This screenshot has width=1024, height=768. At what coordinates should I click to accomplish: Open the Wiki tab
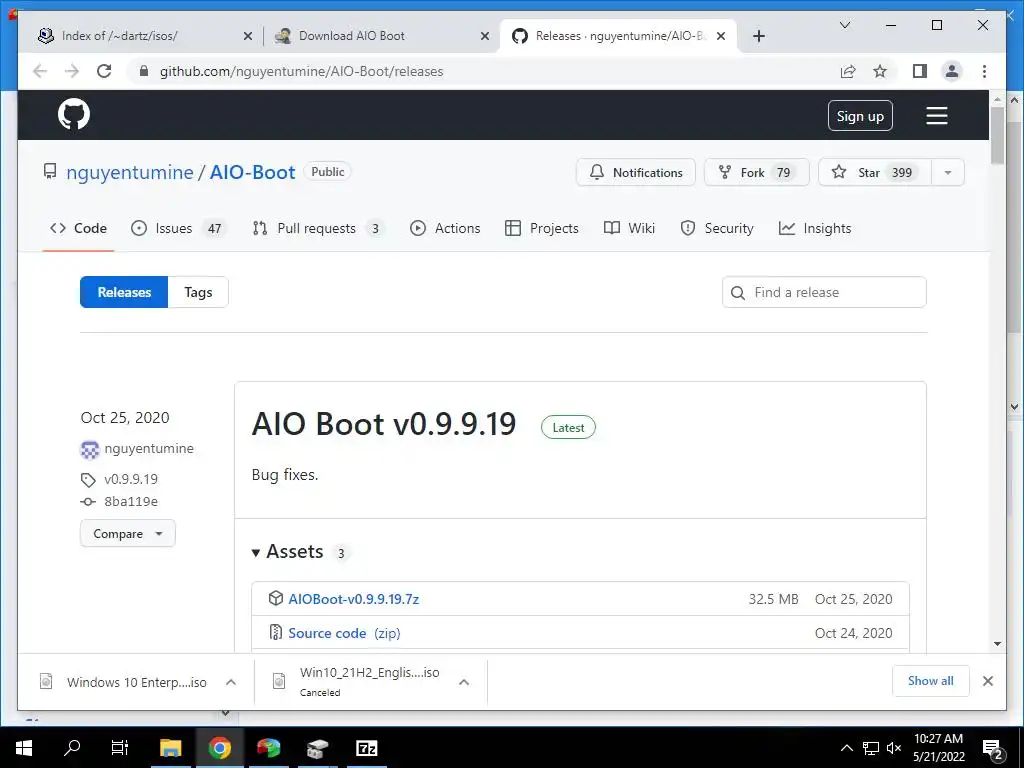pos(630,228)
